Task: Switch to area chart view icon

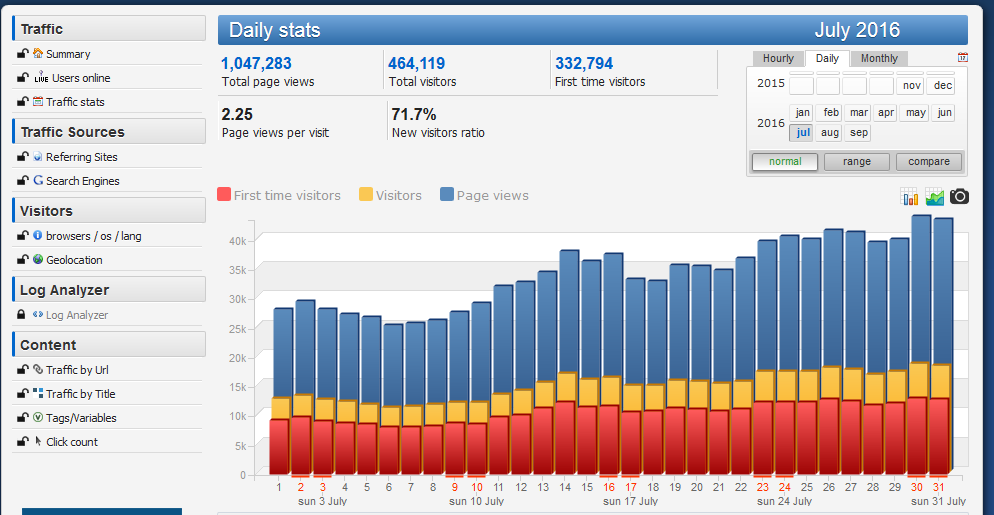Action: coord(934,197)
